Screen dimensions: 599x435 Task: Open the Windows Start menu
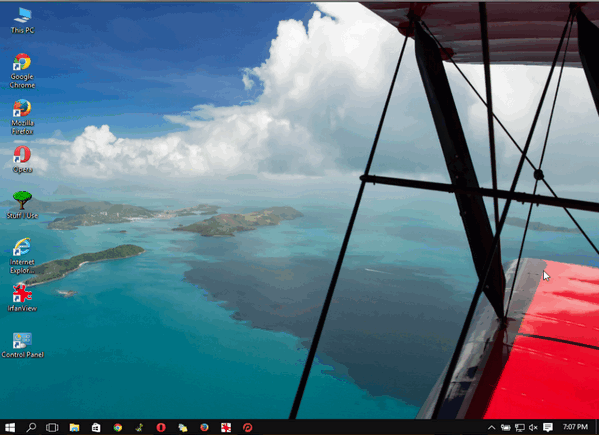point(10,427)
